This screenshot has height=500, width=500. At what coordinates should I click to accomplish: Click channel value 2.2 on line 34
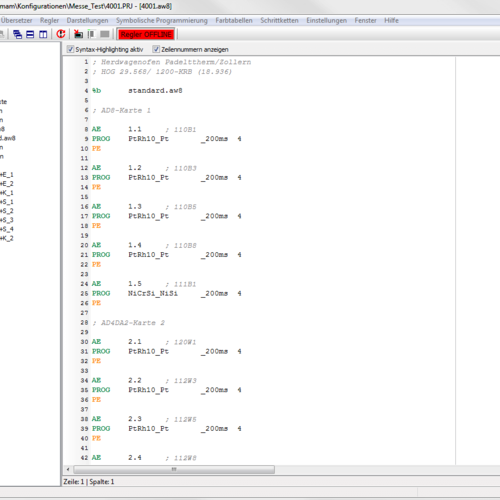click(135, 380)
